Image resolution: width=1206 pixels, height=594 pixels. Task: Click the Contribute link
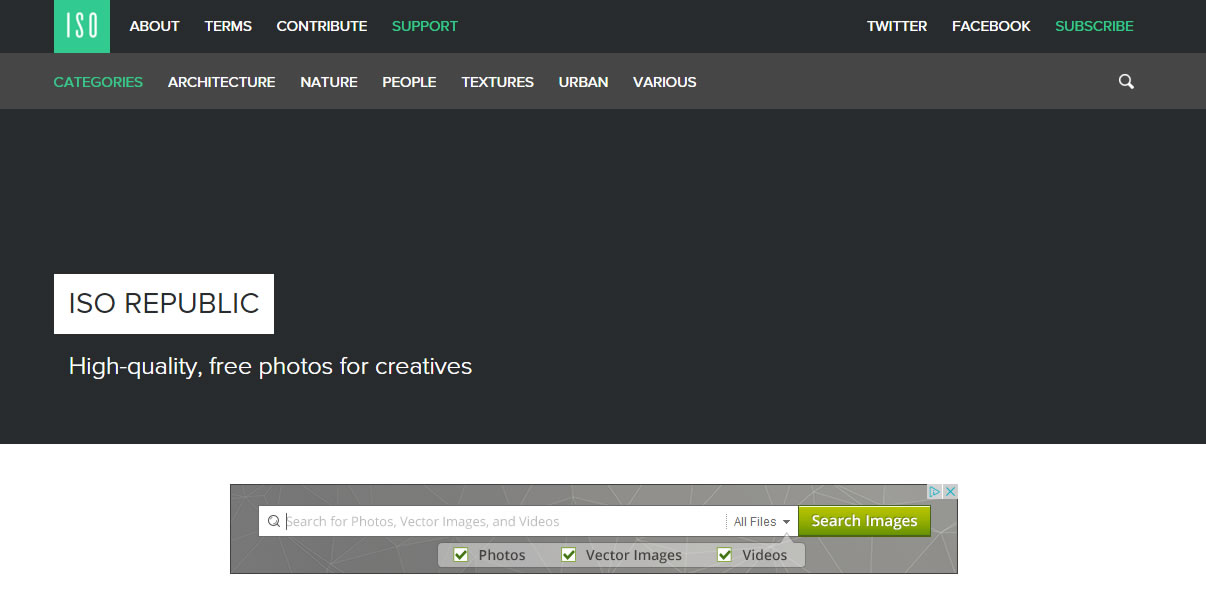pos(321,26)
